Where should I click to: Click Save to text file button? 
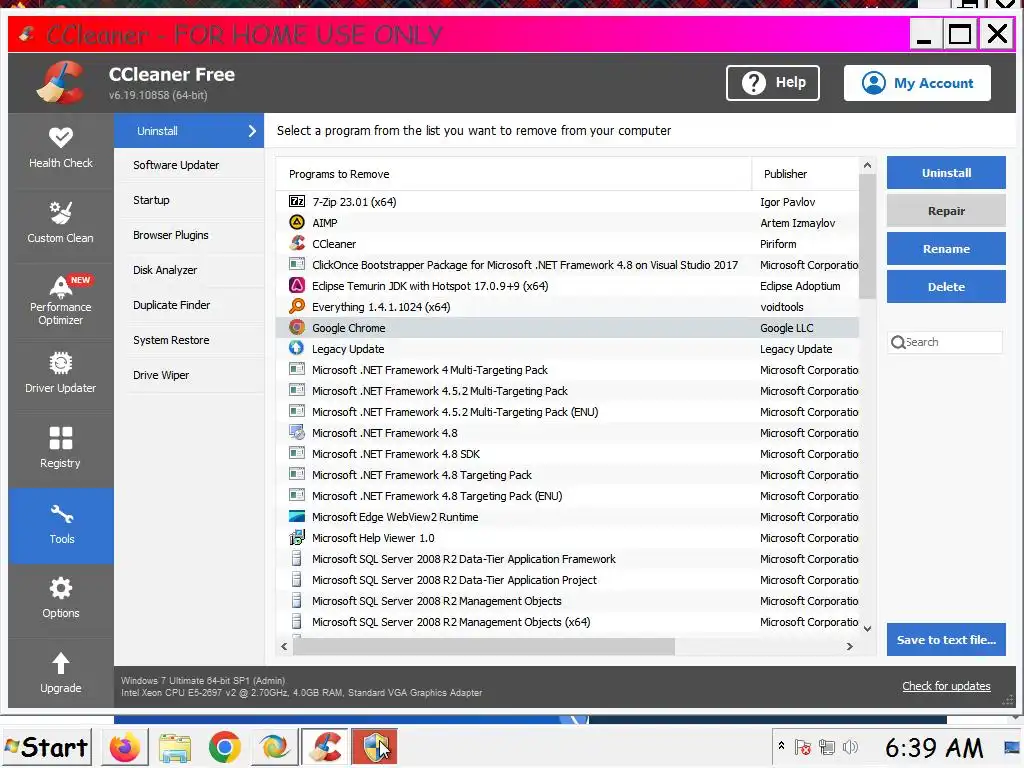tap(946, 640)
